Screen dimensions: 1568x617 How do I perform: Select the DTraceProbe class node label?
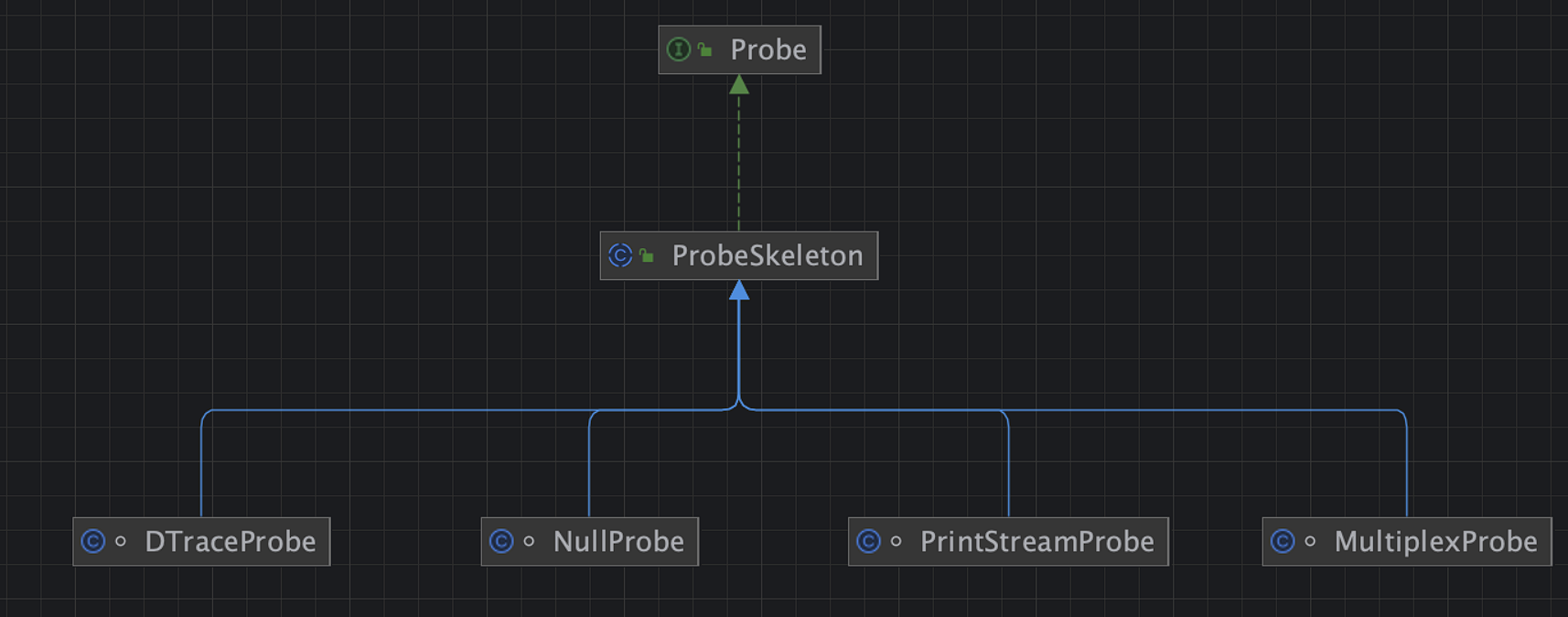[x=230, y=541]
